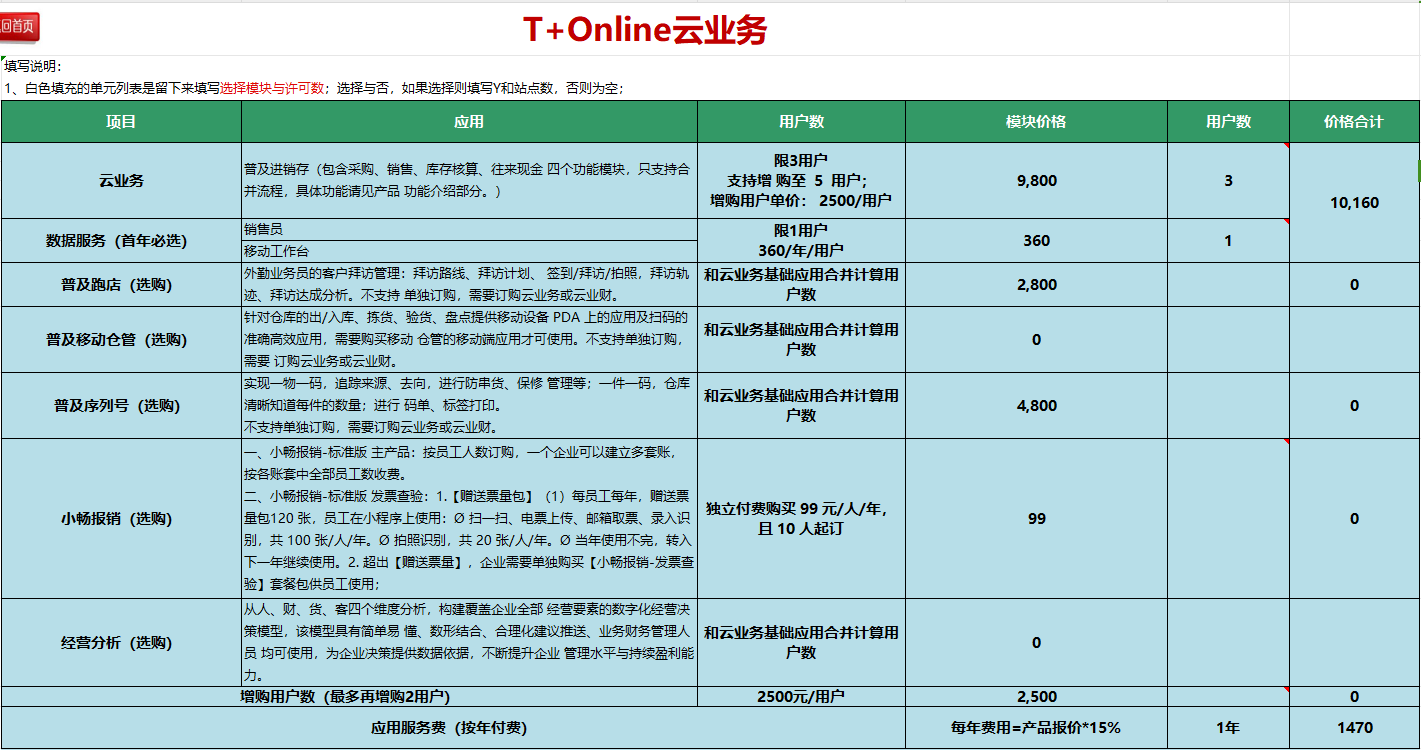Select the 销售员 cell
This screenshot has width=1421, height=750.
(469, 230)
